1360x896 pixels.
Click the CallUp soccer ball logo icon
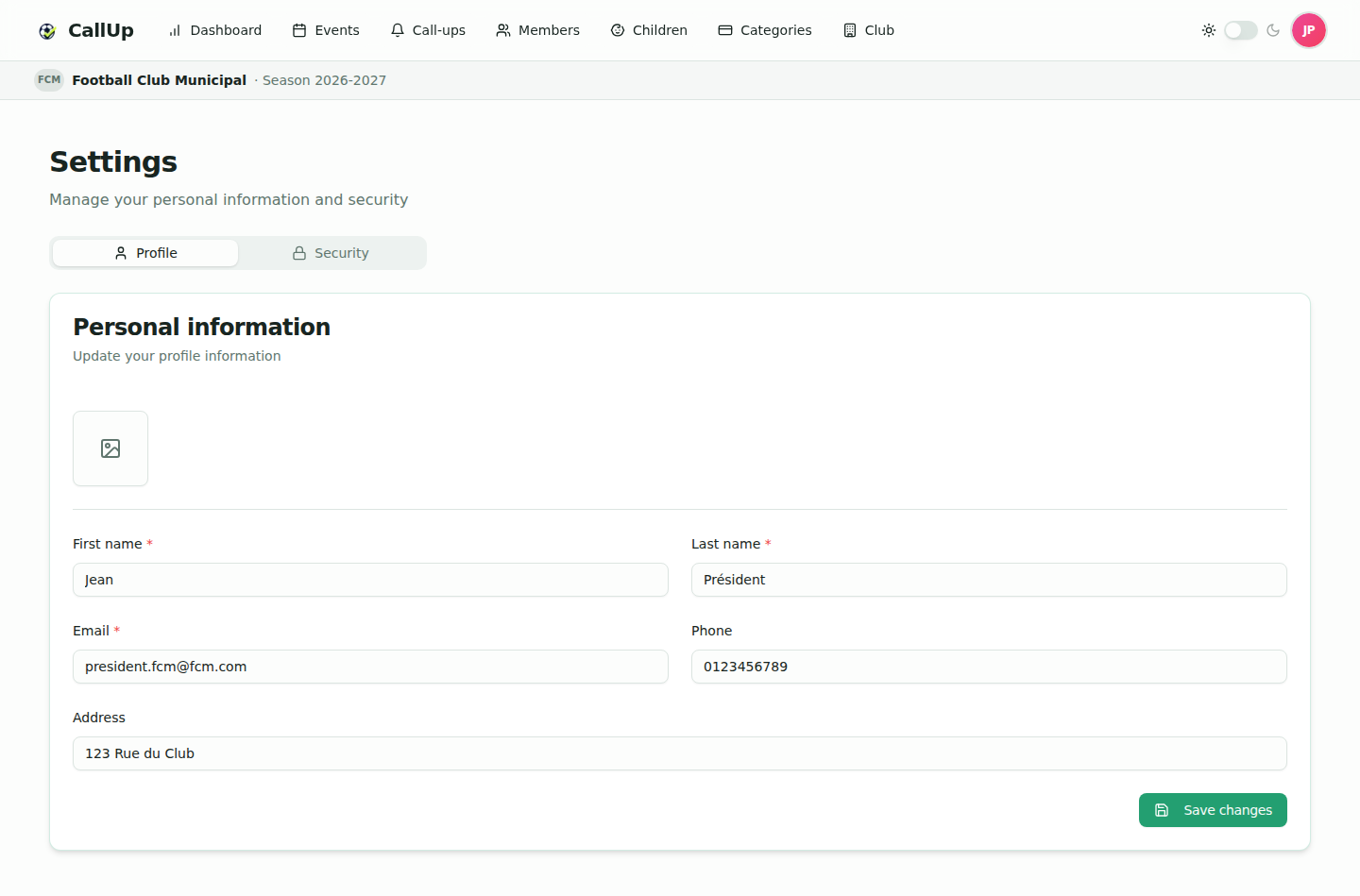(47, 31)
